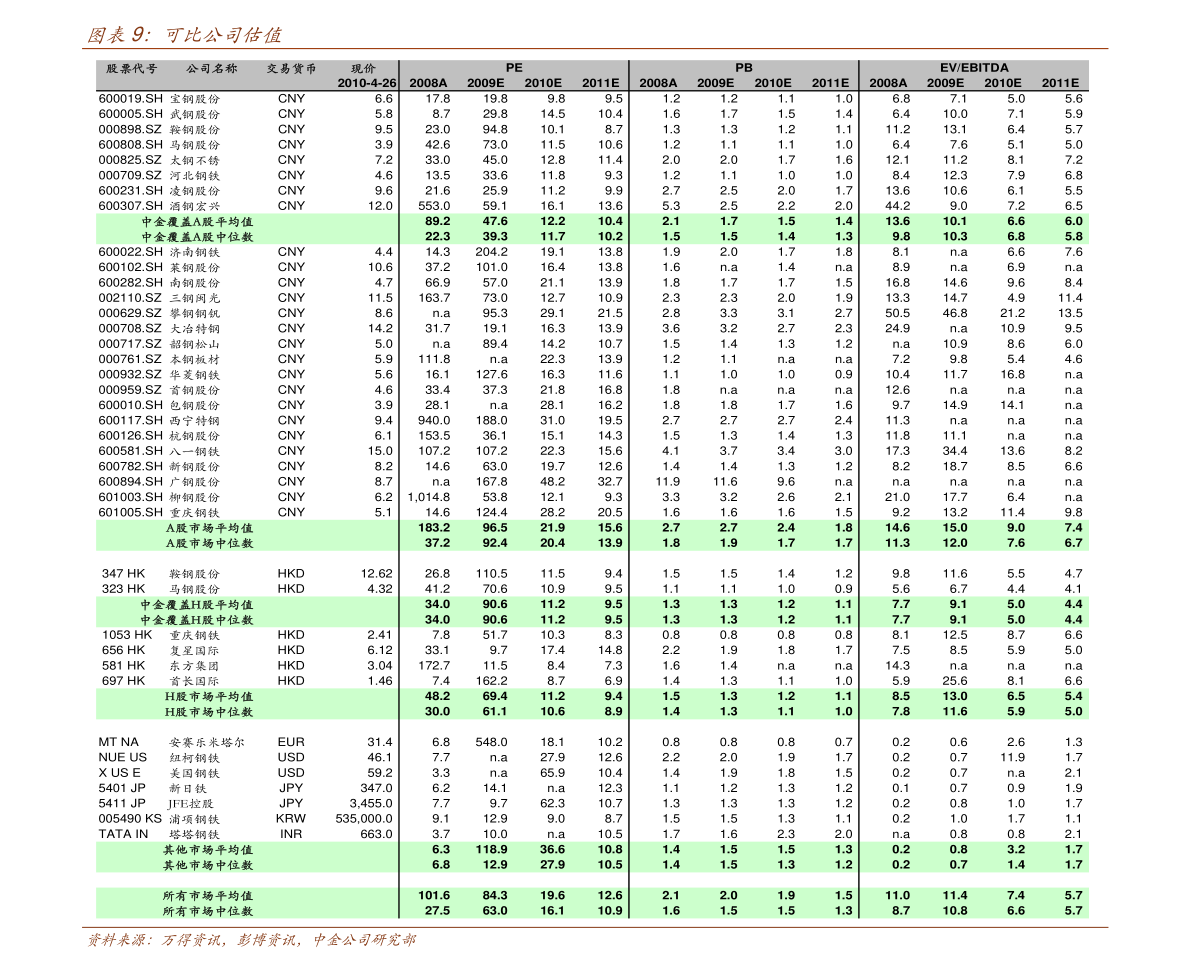Screen dimensions: 1191x969
Task: Click the 其他市场中位数 row label
Action: point(208,865)
